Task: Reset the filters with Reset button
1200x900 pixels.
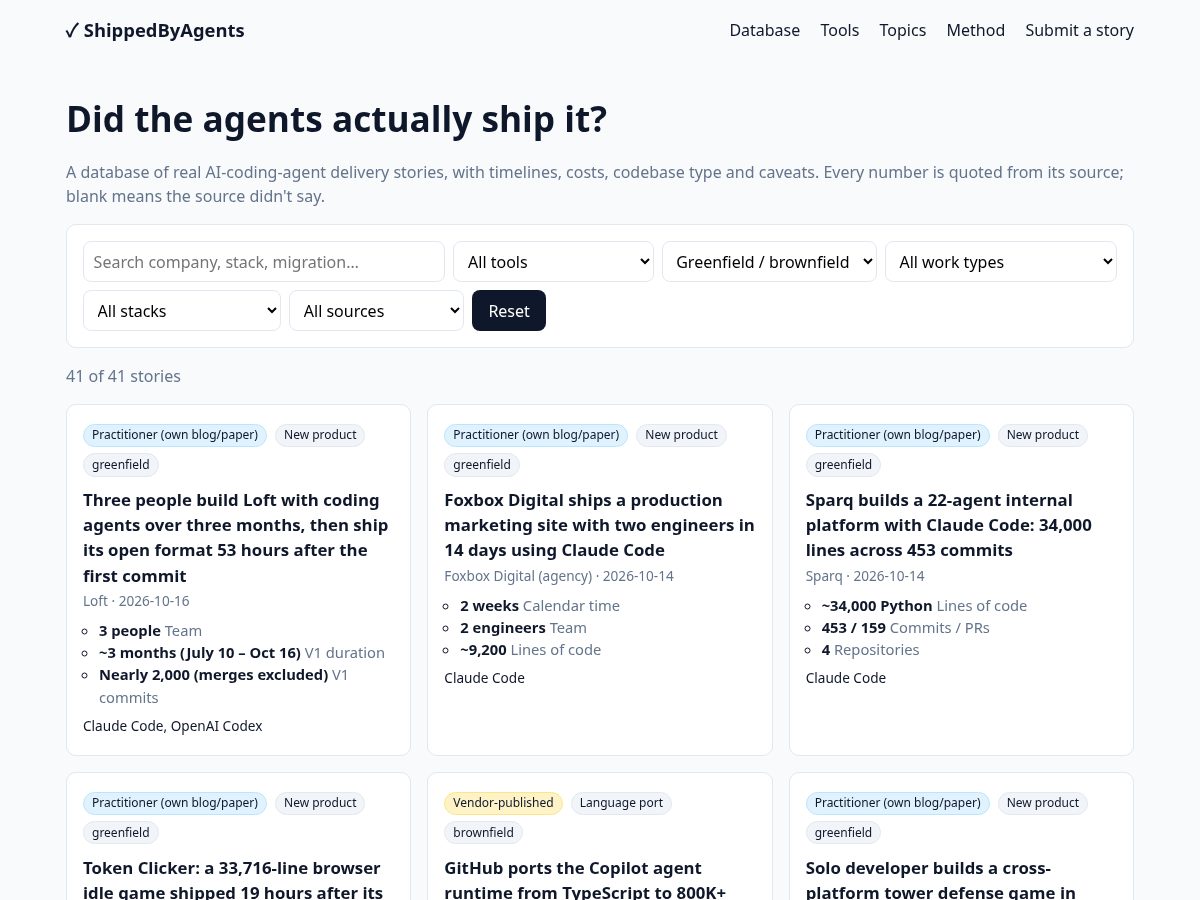Action: pyautogui.click(x=509, y=311)
